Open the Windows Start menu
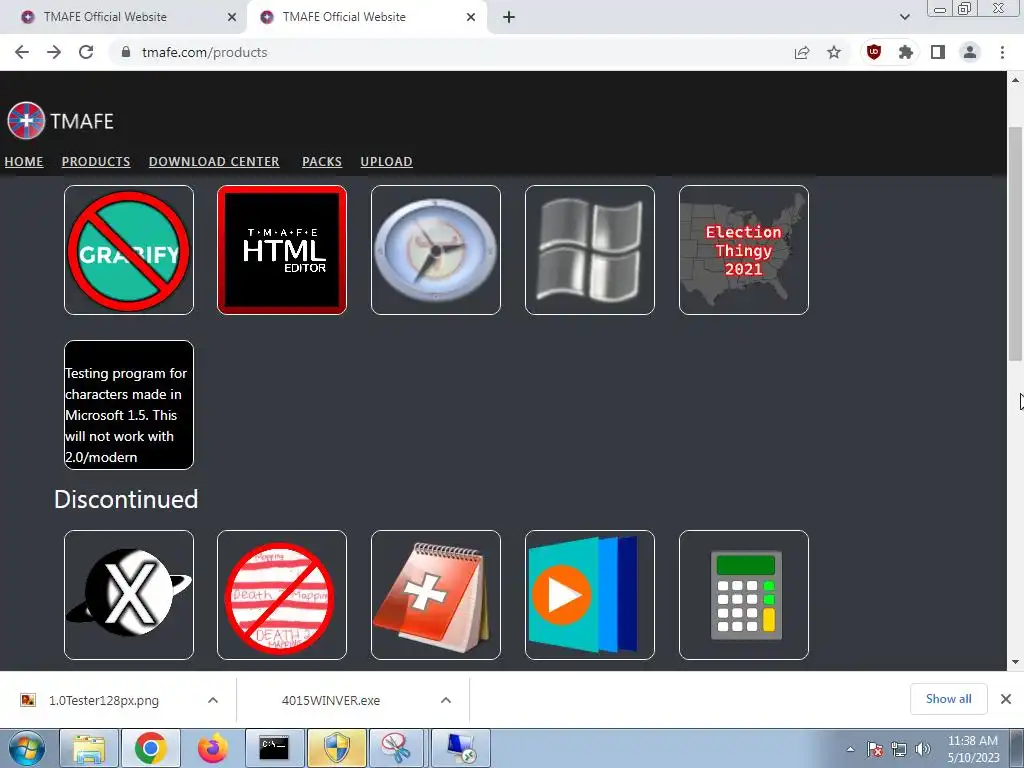Screen dimensions: 1024x768 coord(27,748)
